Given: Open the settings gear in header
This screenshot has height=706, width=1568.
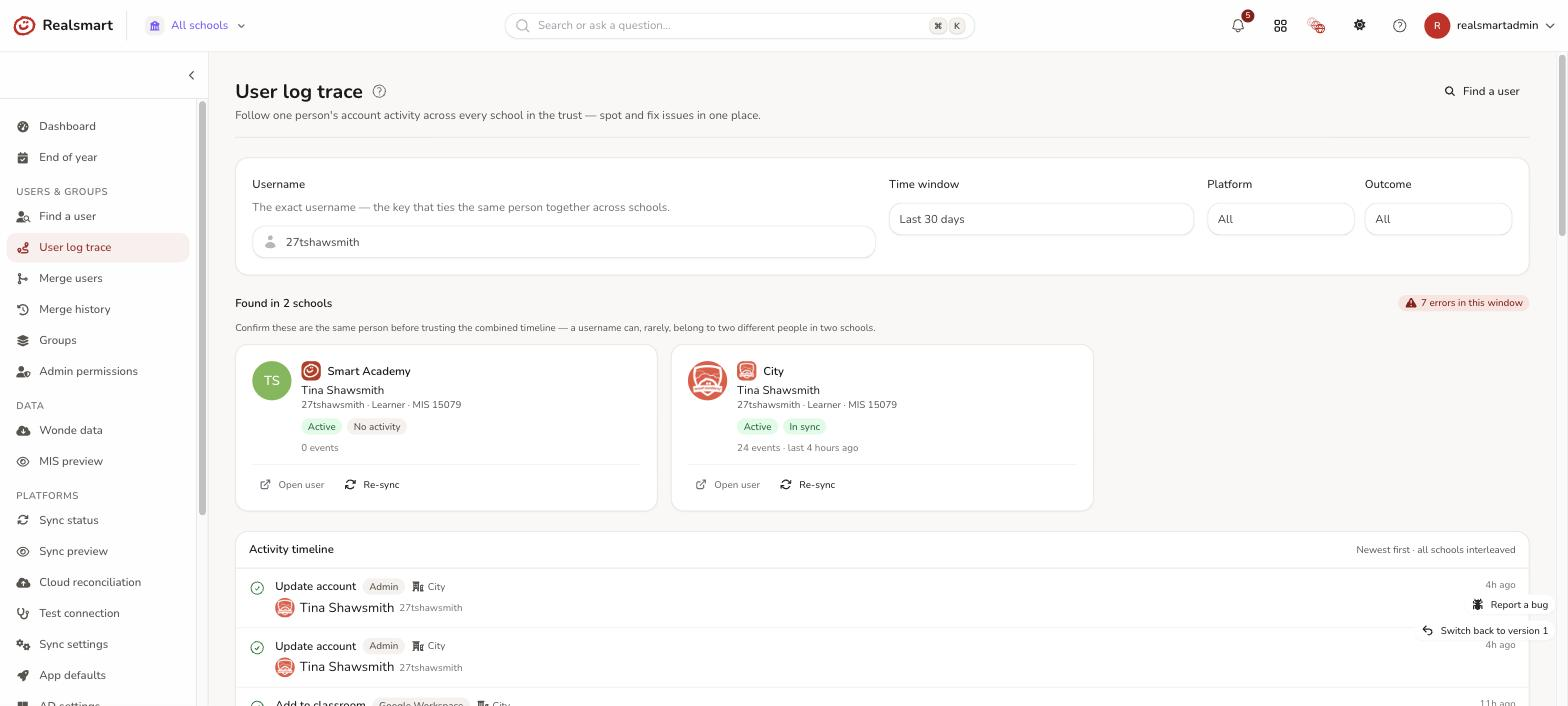Looking at the screenshot, I should [x=1359, y=25].
